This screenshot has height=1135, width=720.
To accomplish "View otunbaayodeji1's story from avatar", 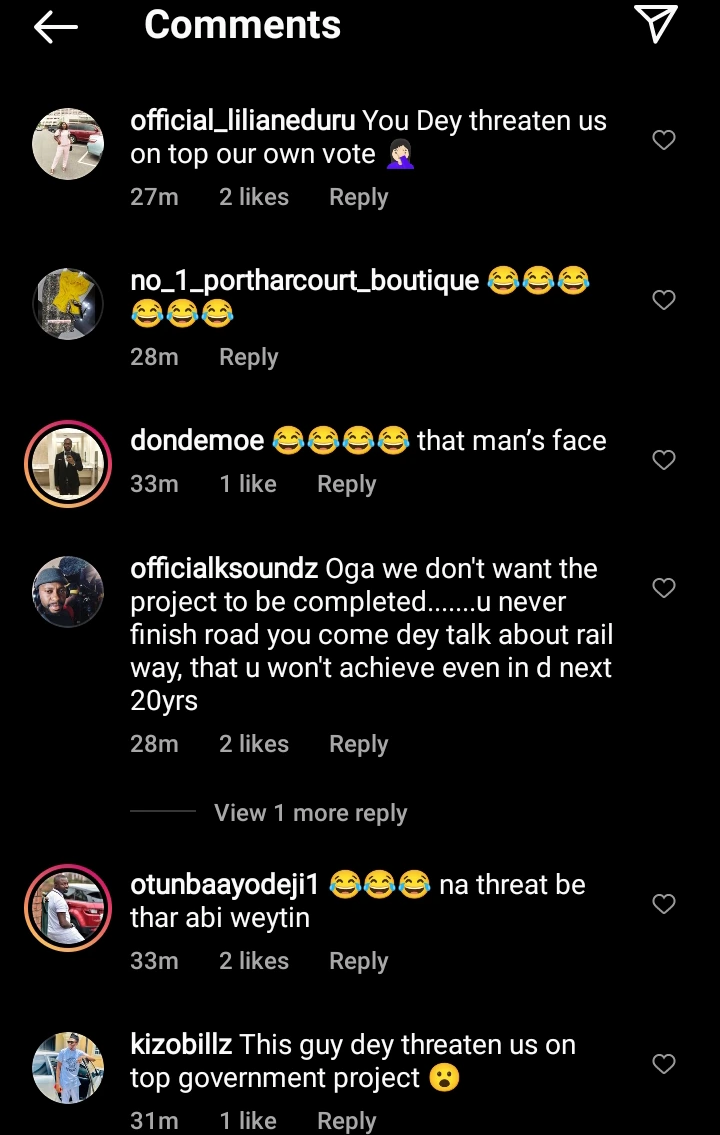I will pyautogui.click(x=68, y=908).
